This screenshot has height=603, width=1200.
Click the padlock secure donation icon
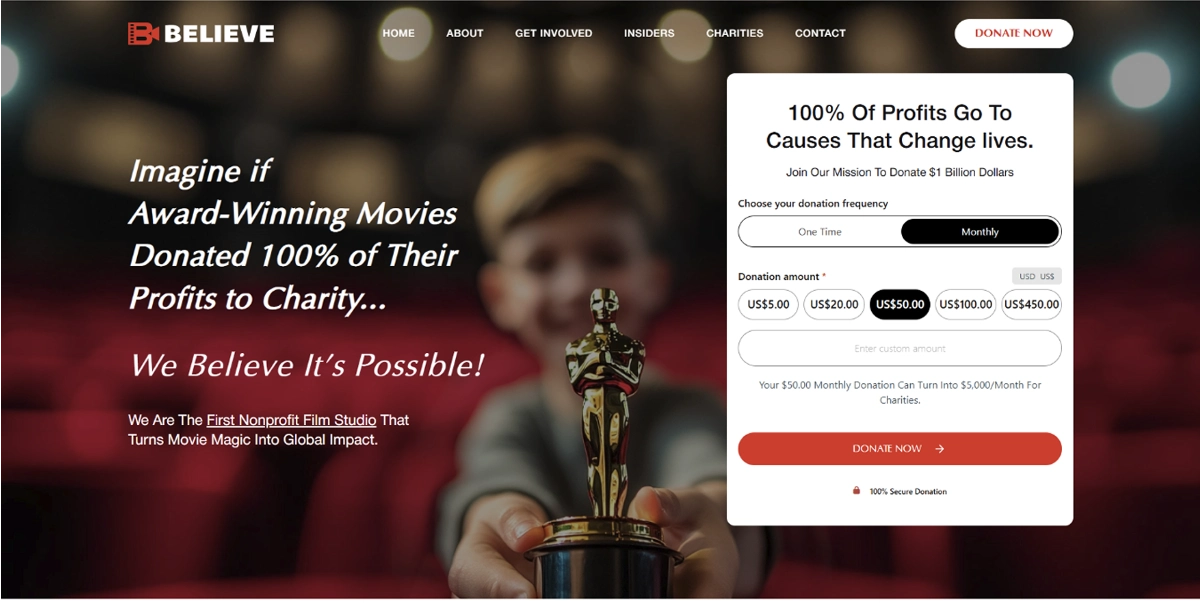tap(856, 491)
